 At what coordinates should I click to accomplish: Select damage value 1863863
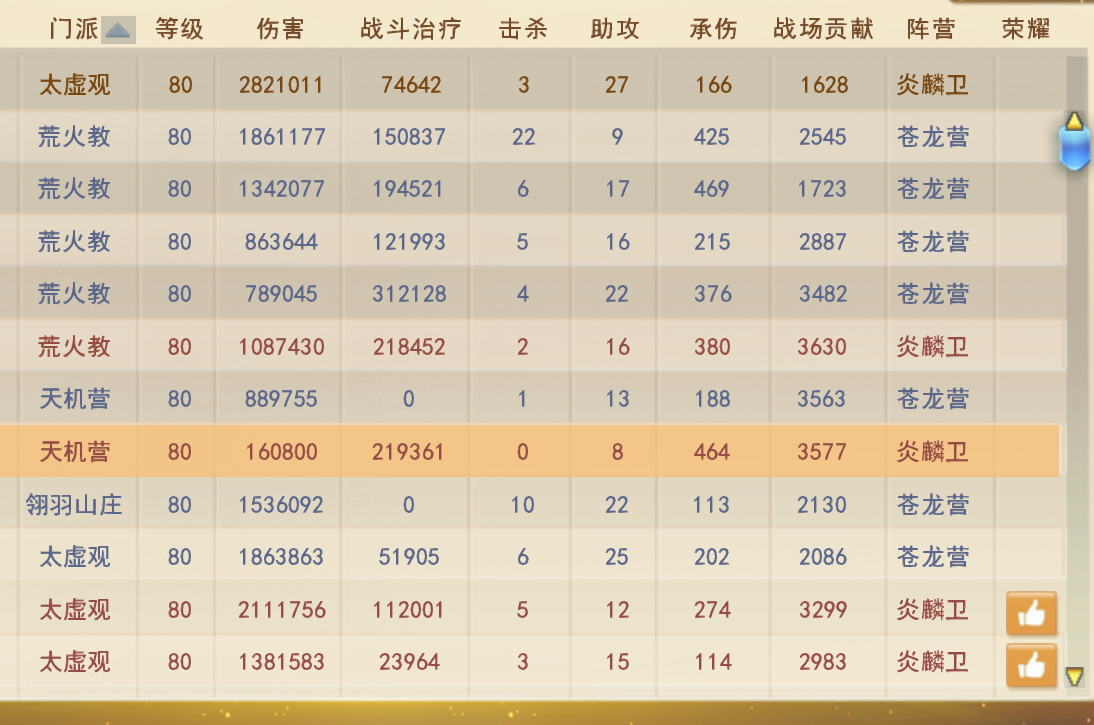click(x=281, y=557)
